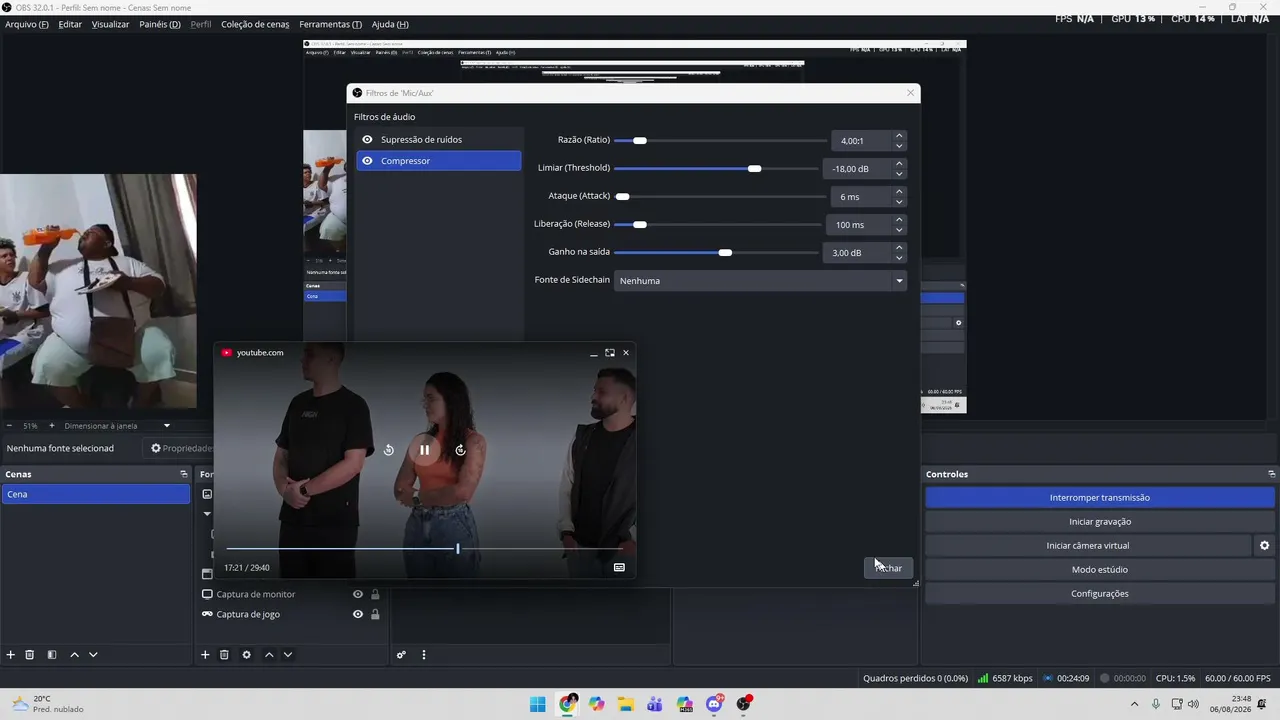Screen dimensions: 1280x720
Task: Open virtual camera settings gear
Action: (1264, 546)
